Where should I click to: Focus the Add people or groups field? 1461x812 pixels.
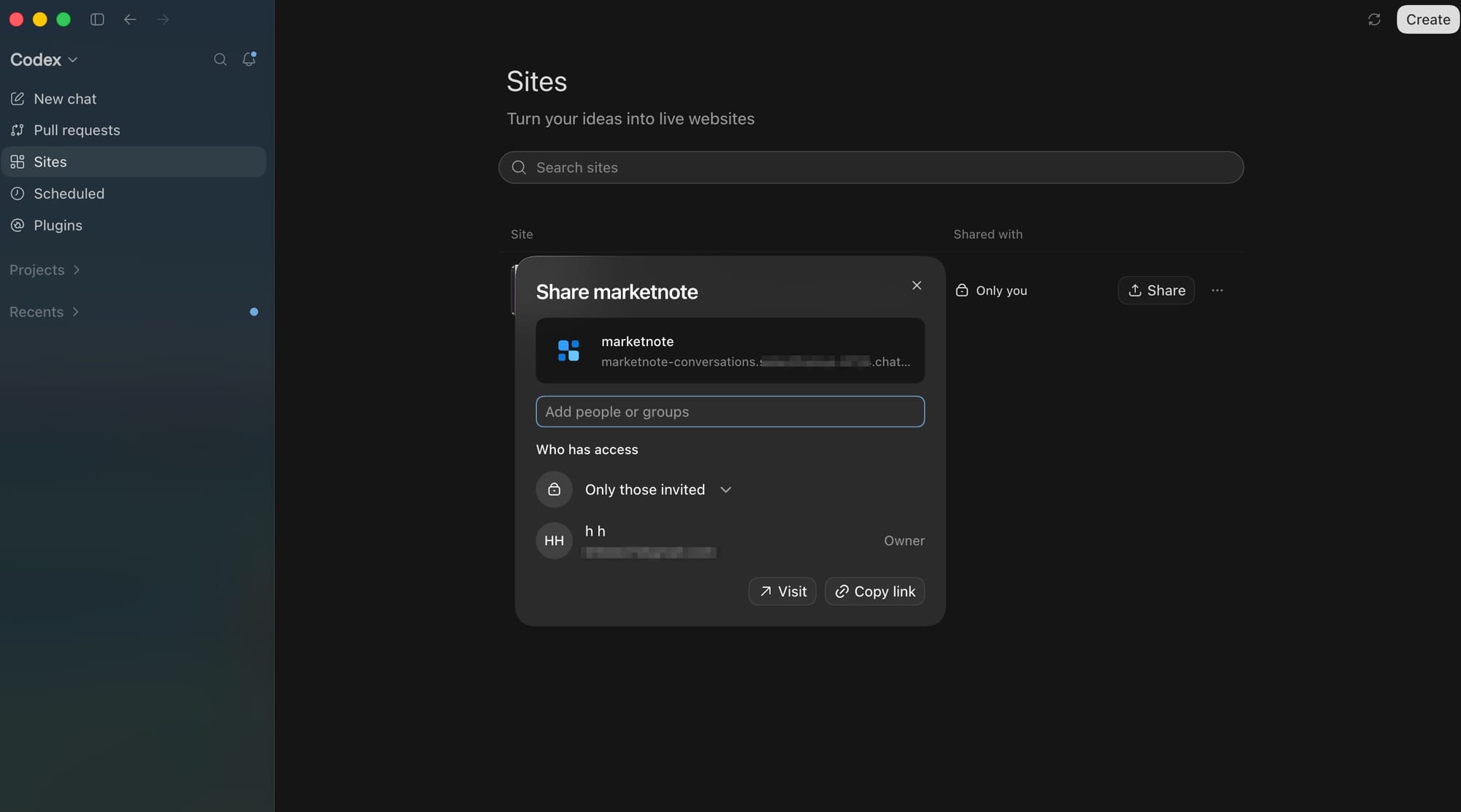click(730, 412)
